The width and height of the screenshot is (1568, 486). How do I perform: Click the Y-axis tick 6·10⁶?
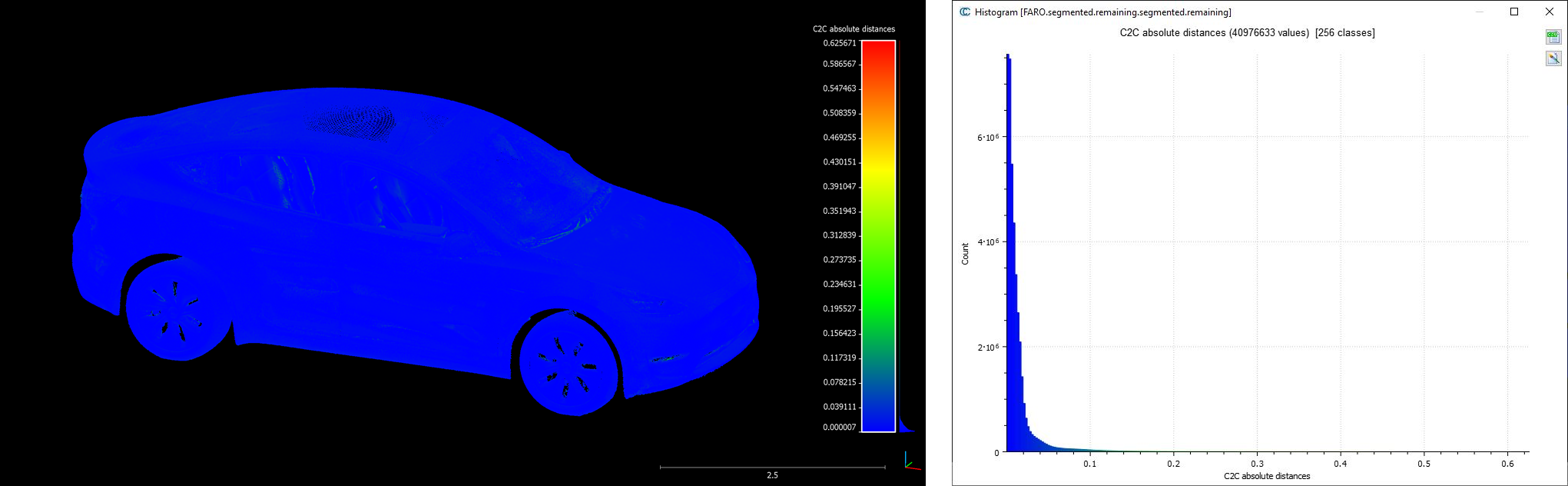[x=988, y=137]
